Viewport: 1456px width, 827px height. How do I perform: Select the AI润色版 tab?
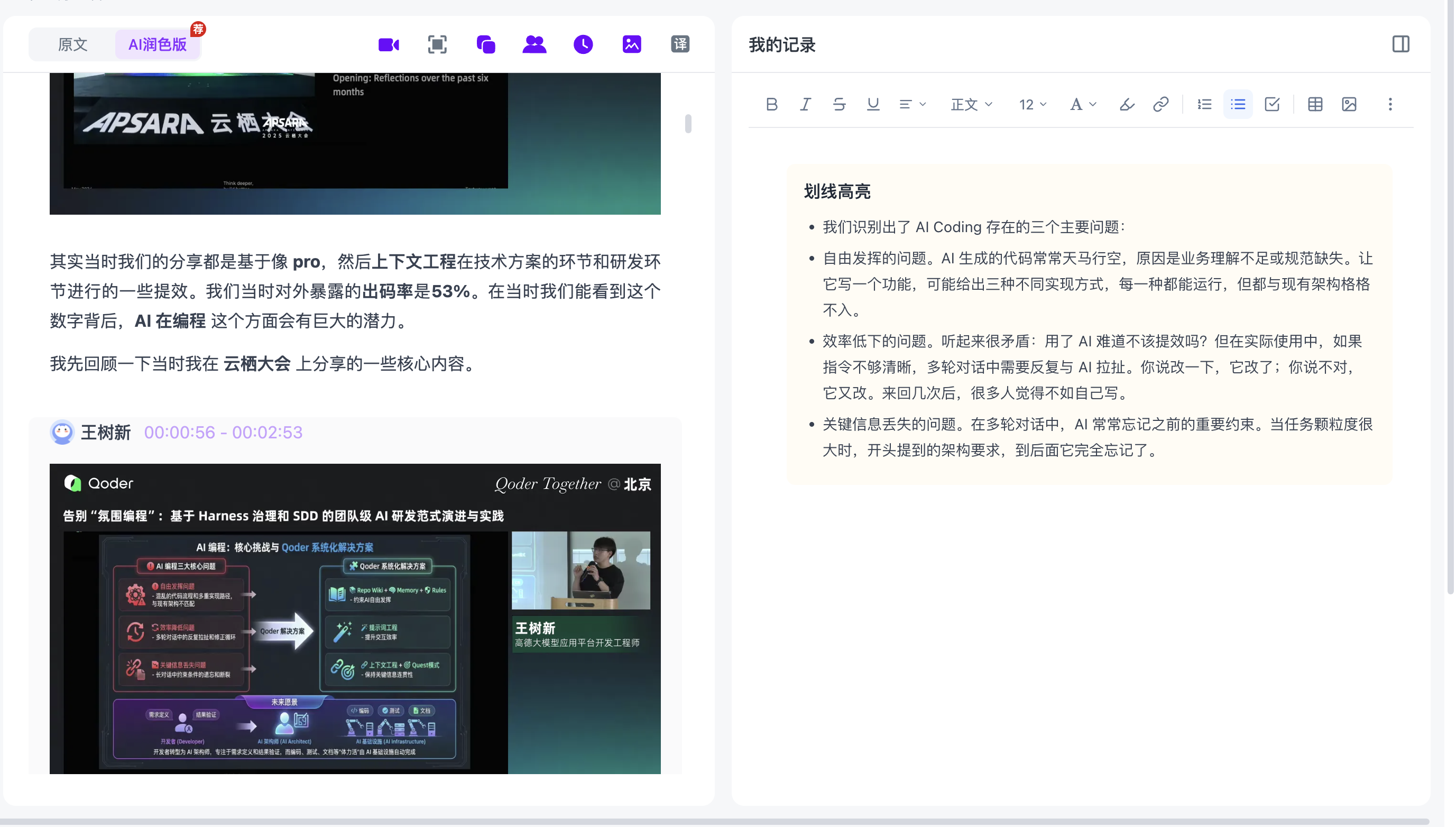158,44
